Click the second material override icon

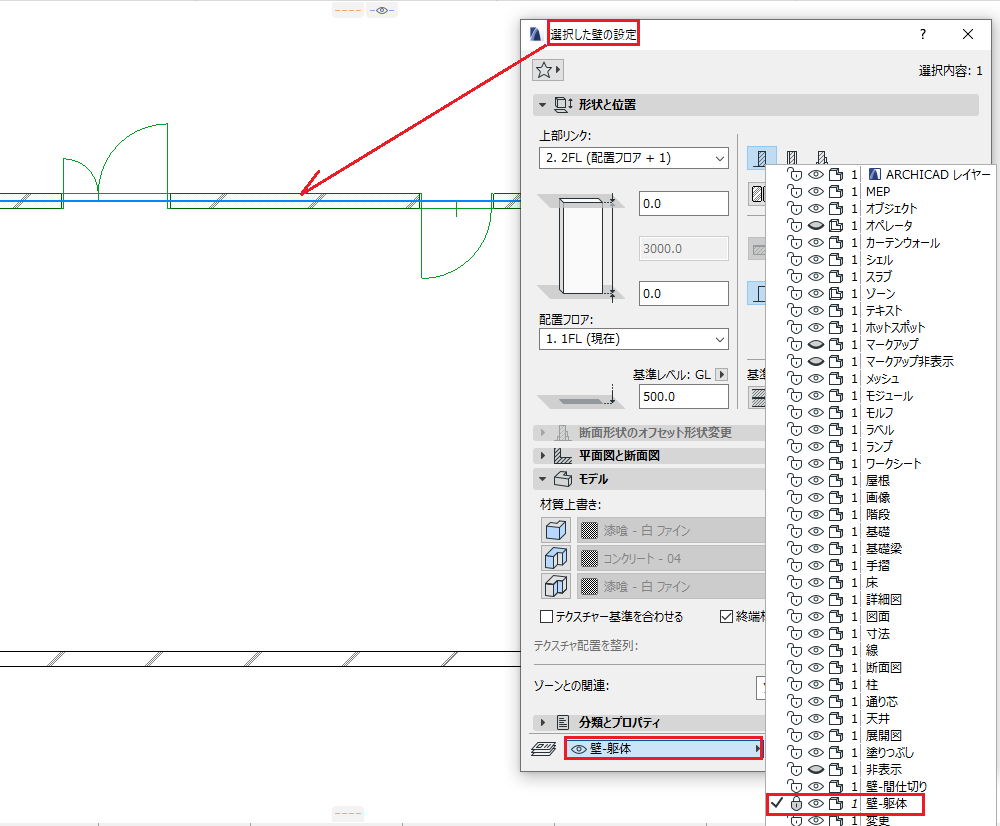[x=555, y=558]
